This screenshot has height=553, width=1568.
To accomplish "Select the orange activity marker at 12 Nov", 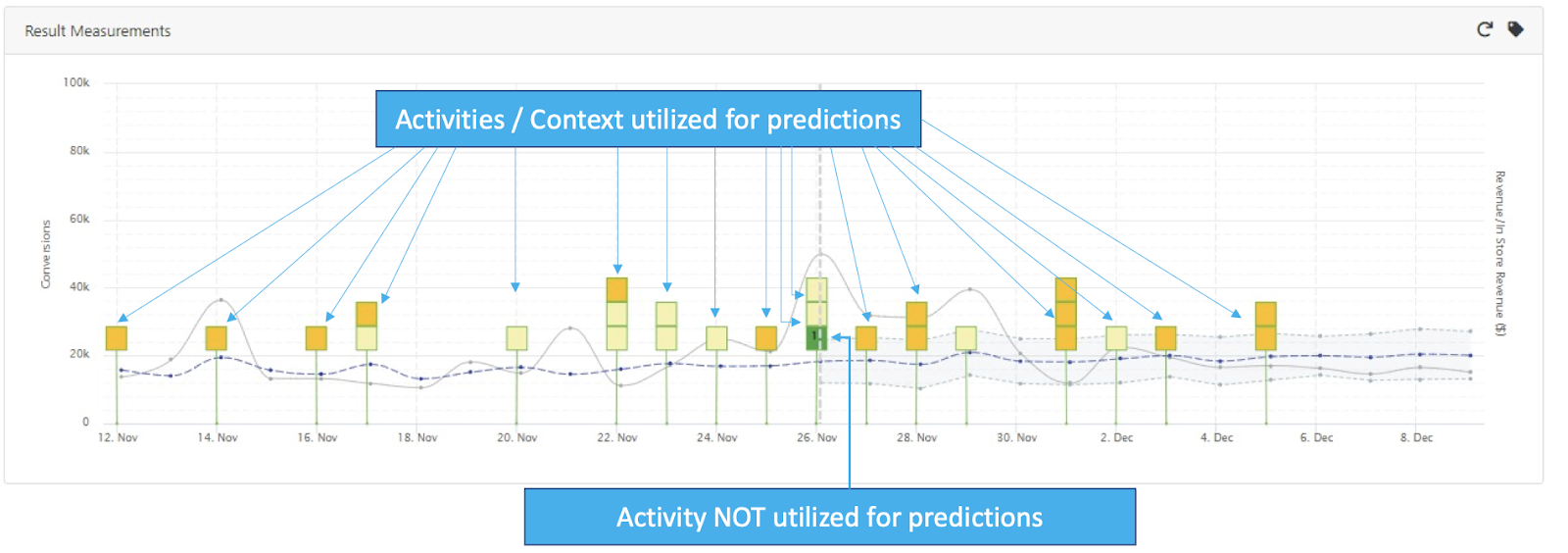I will click(x=117, y=338).
